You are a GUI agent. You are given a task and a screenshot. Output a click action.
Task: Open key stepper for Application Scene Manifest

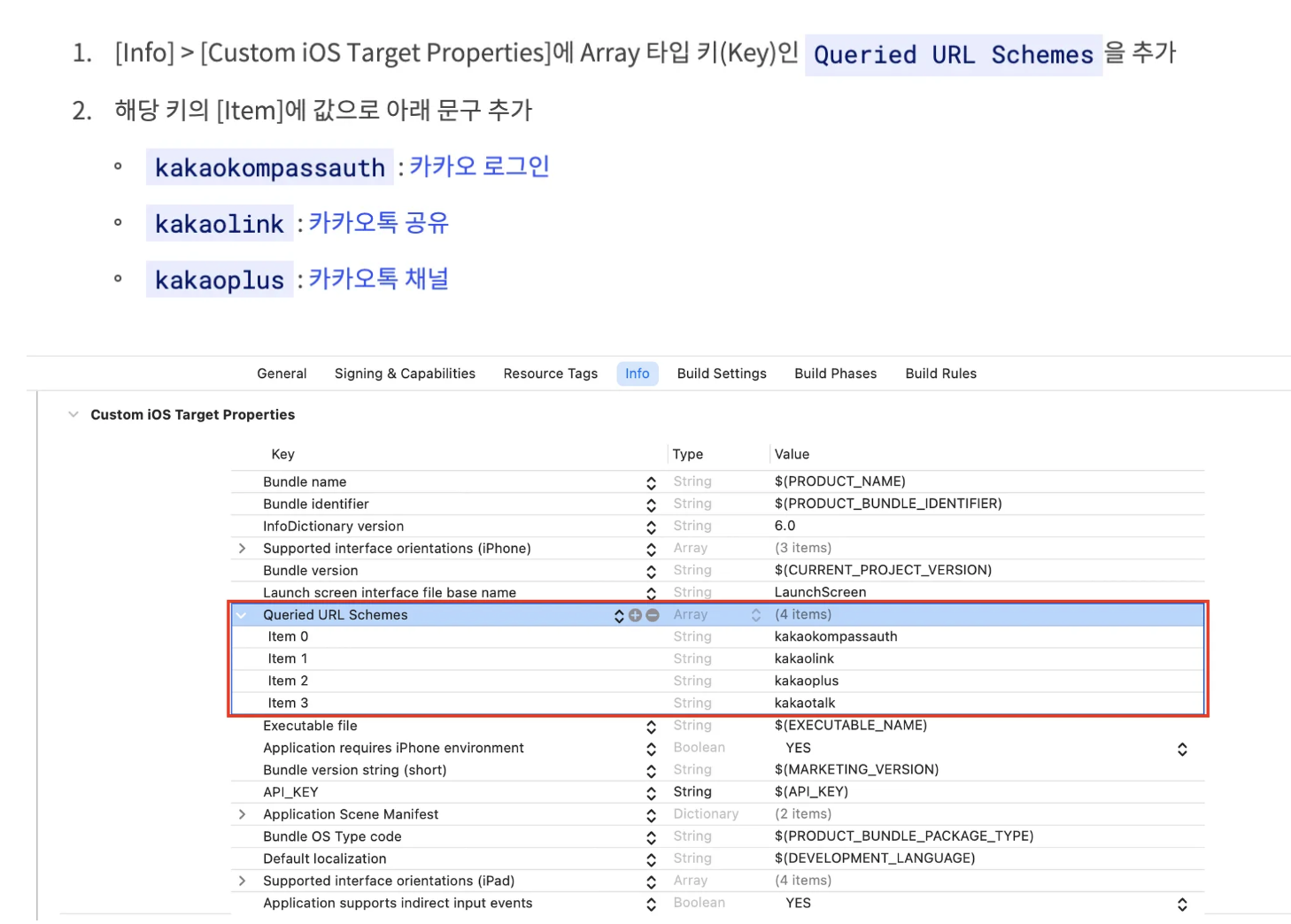point(651,815)
